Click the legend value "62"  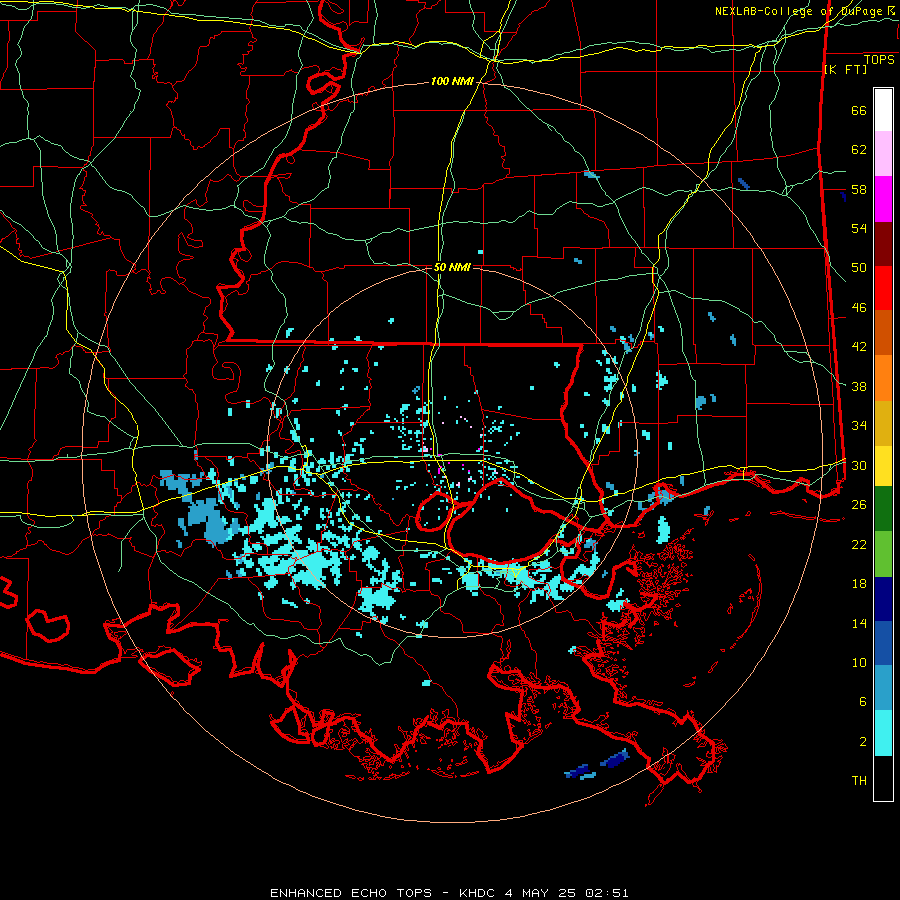point(859,150)
